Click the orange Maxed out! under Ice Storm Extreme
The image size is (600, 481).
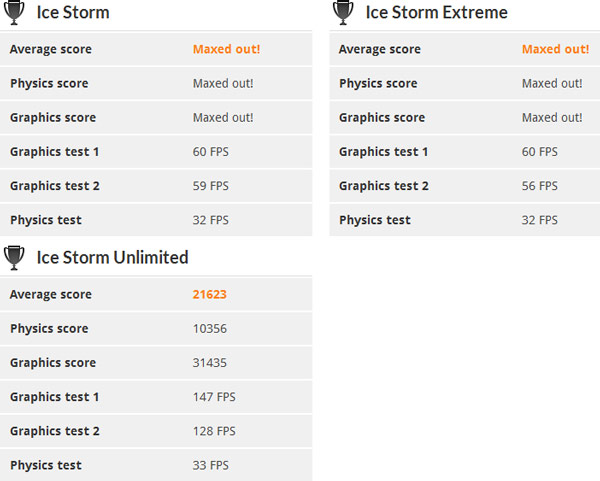(555, 49)
